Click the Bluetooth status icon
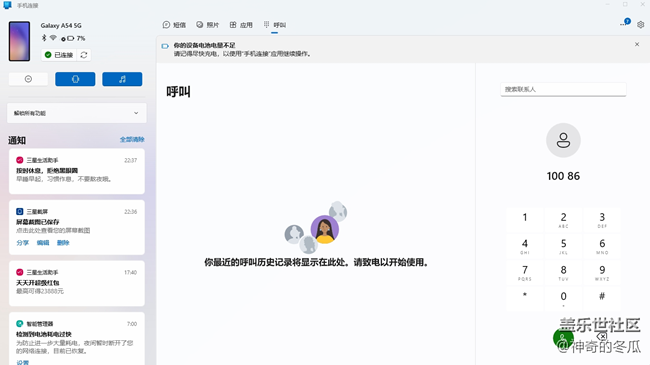The image size is (650, 365). 44,38
